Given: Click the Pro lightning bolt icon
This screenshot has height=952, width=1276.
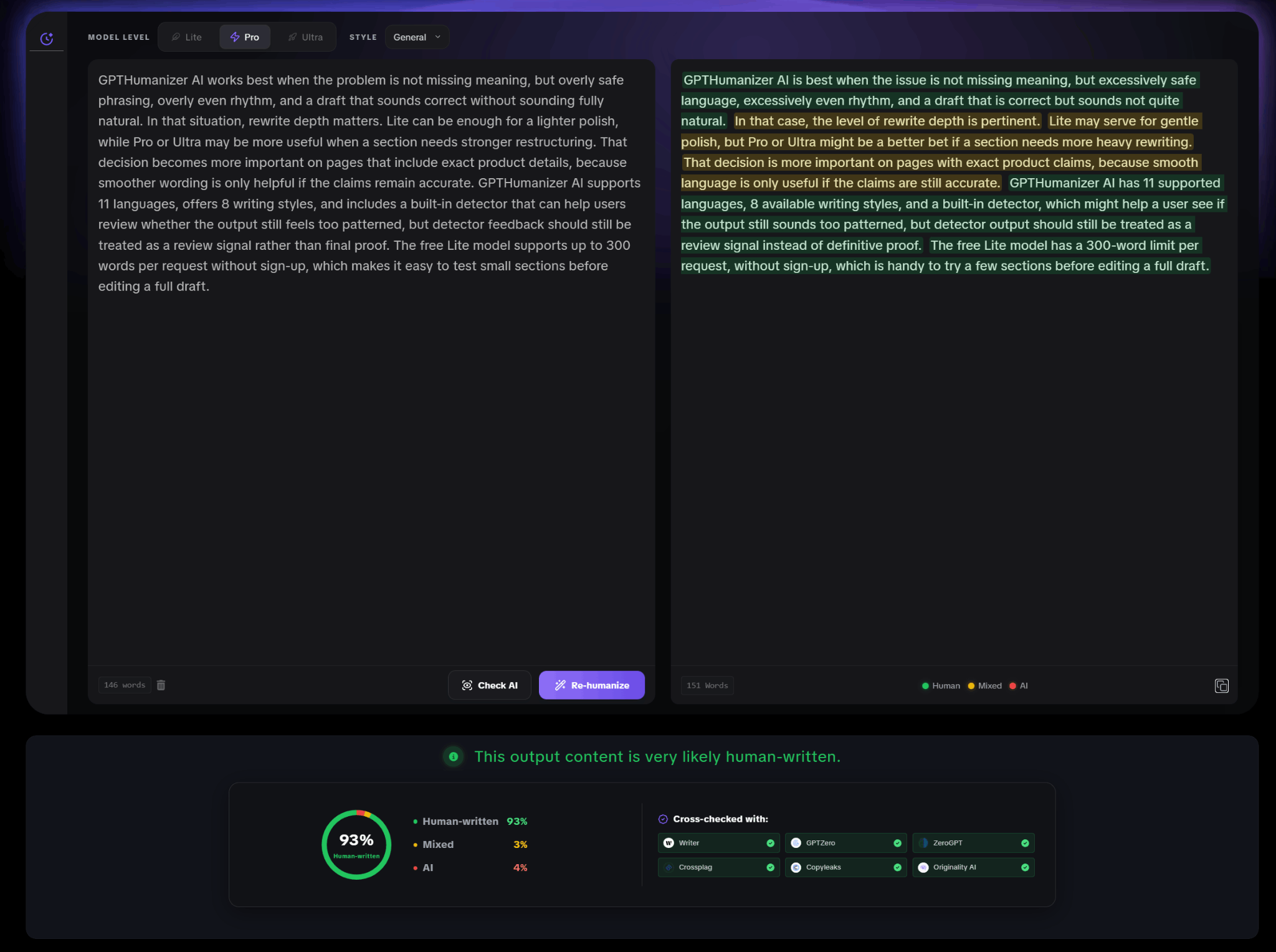Looking at the screenshot, I should pos(235,37).
